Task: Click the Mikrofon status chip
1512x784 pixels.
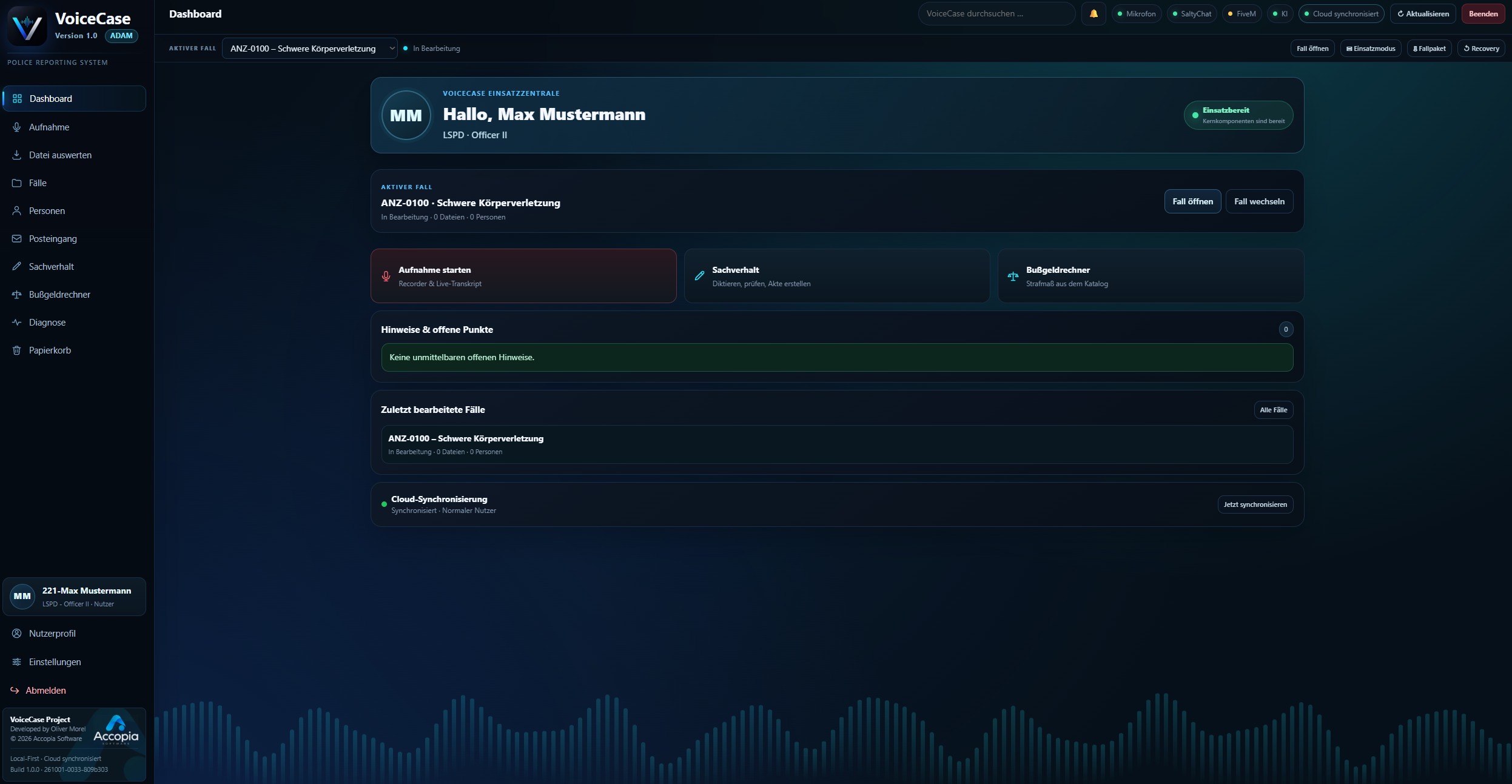Action: coord(1137,14)
